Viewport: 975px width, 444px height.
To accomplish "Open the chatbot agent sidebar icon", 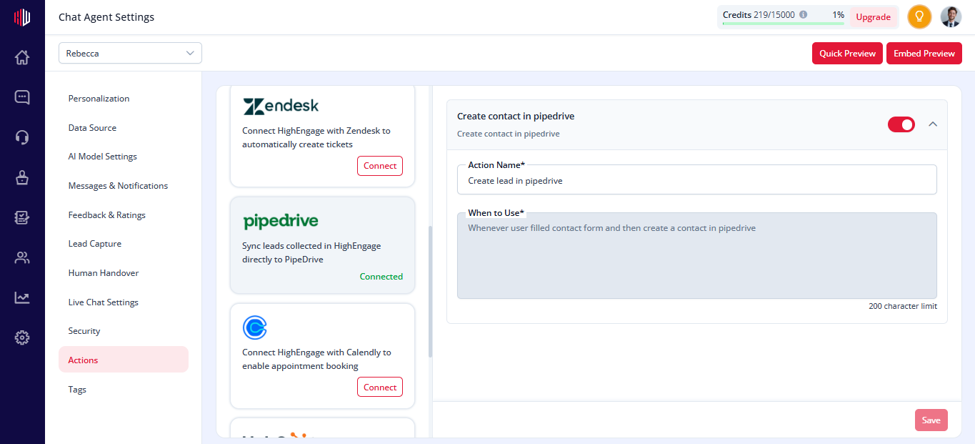I will pyautogui.click(x=22, y=178).
